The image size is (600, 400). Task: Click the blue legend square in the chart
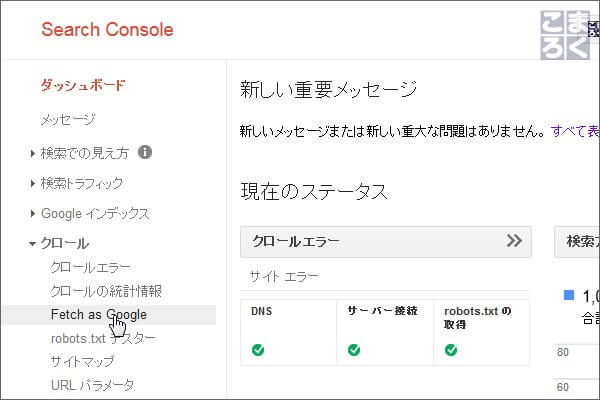point(569,295)
